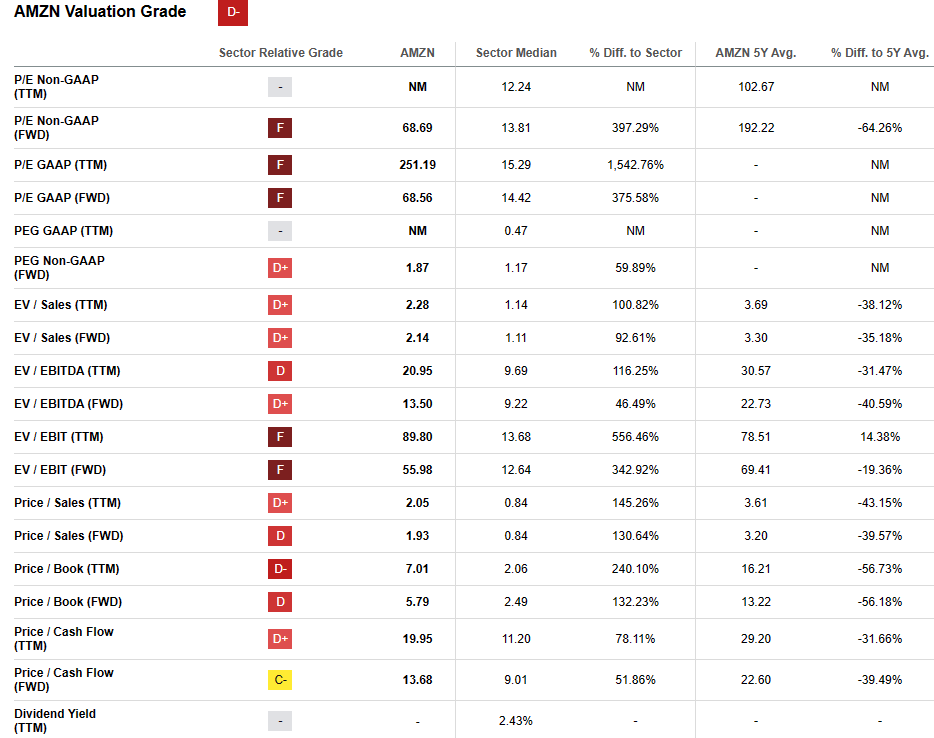The height and width of the screenshot is (738, 934).
Task: Click the % Diff. to 5Y Avg. column header
Action: coord(879,53)
